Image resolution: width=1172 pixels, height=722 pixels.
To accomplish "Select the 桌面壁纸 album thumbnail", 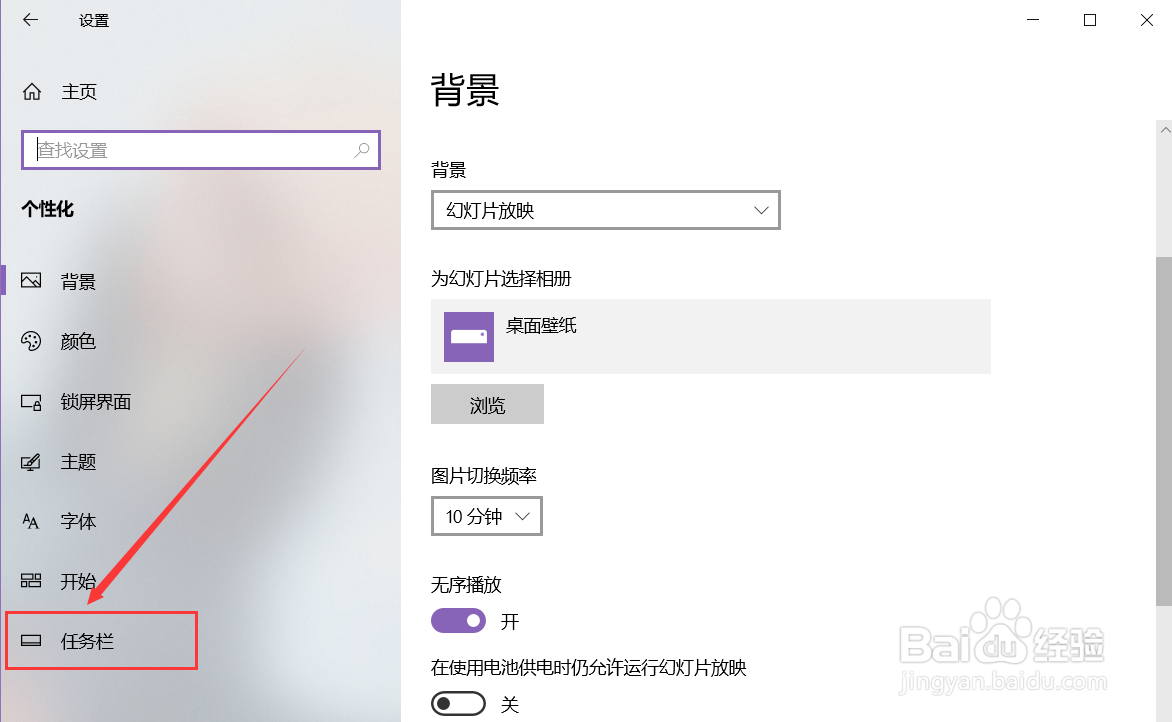I will click(x=467, y=336).
